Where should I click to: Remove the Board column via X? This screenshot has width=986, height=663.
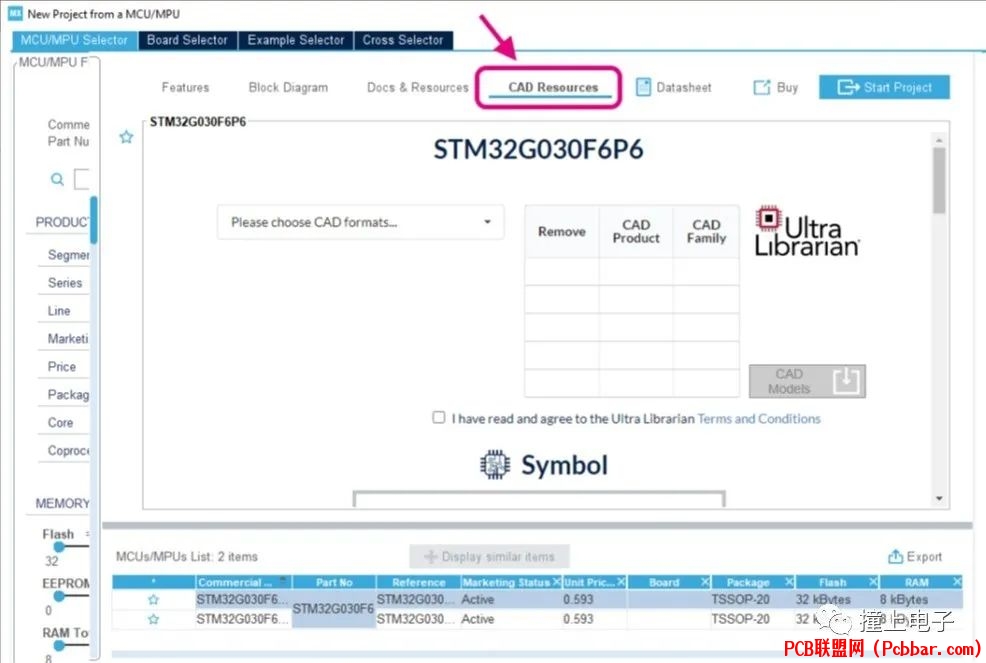pos(705,582)
